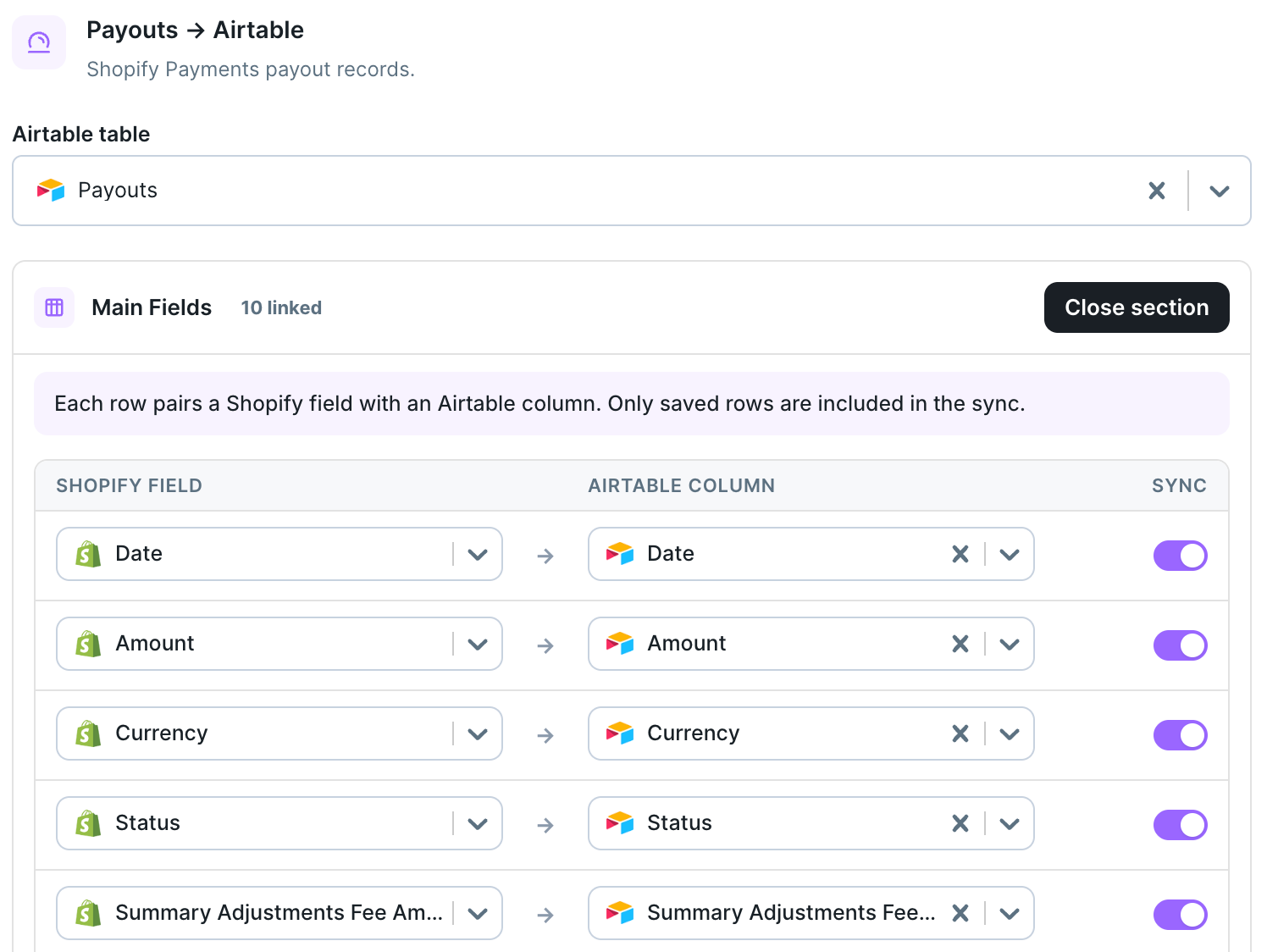Clear the Airtable Status column selection

[x=960, y=823]
